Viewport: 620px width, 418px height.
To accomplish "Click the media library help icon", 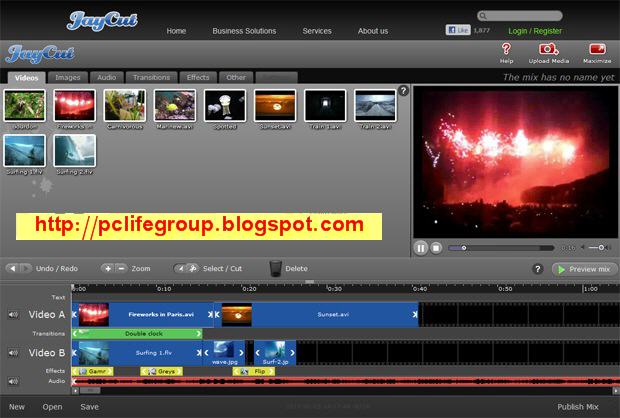I will click(x=403, y=91).
